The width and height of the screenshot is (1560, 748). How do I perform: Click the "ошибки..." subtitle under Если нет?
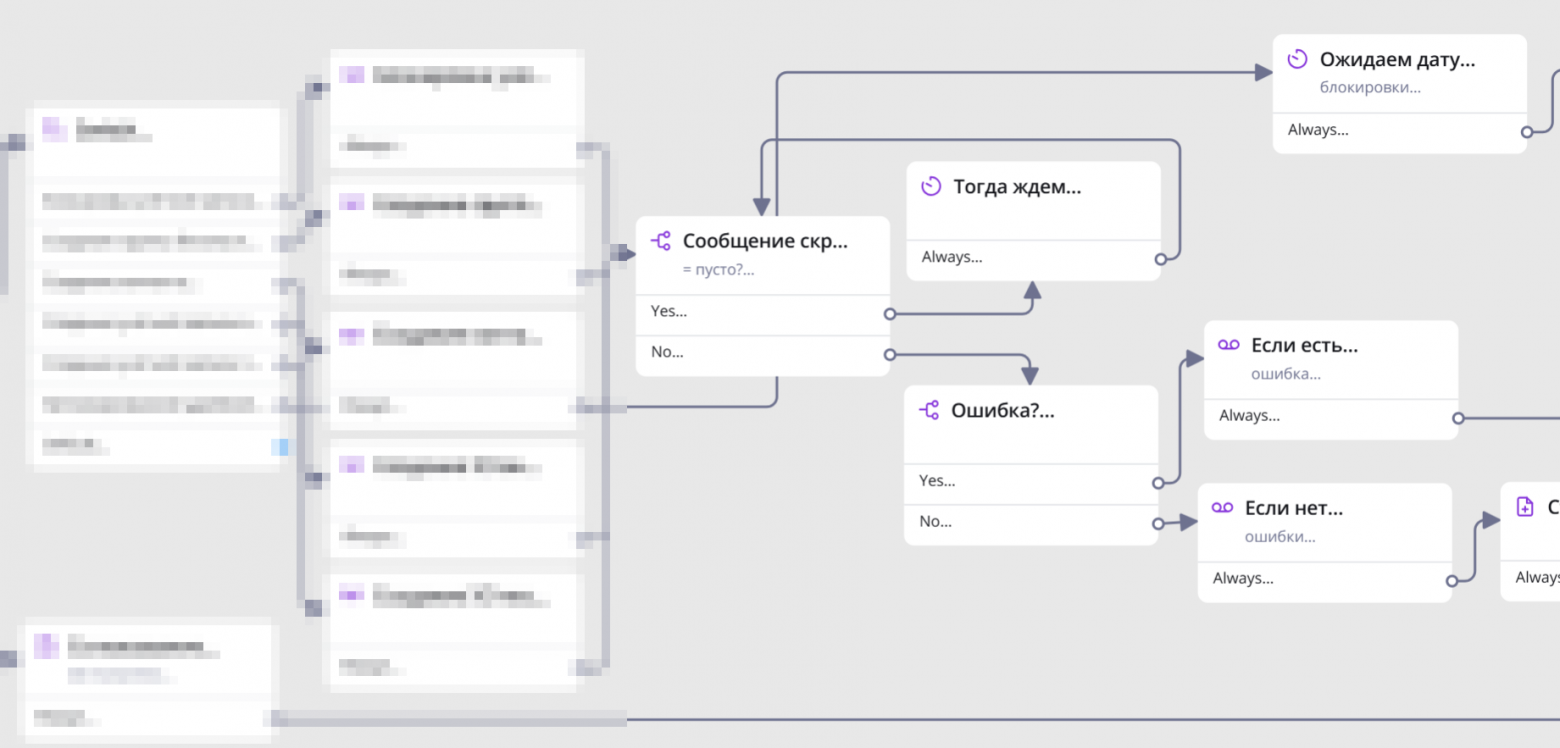[x=1280, y=537]
